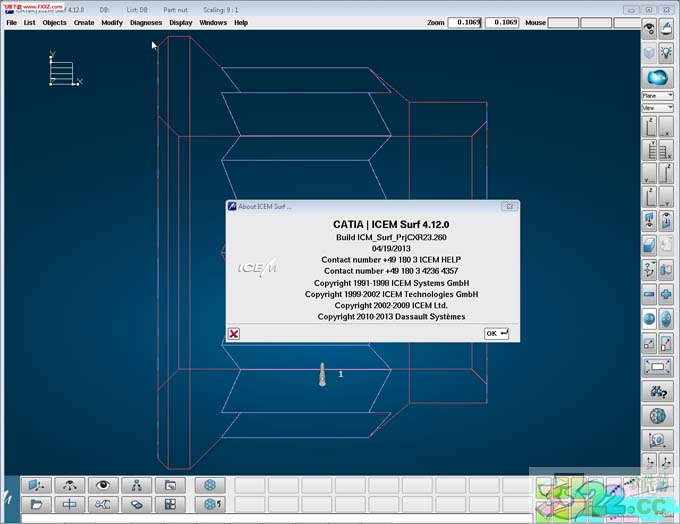Expand the Plane dropdown
Screen dimensions: 680x524
tap(656, 96)
